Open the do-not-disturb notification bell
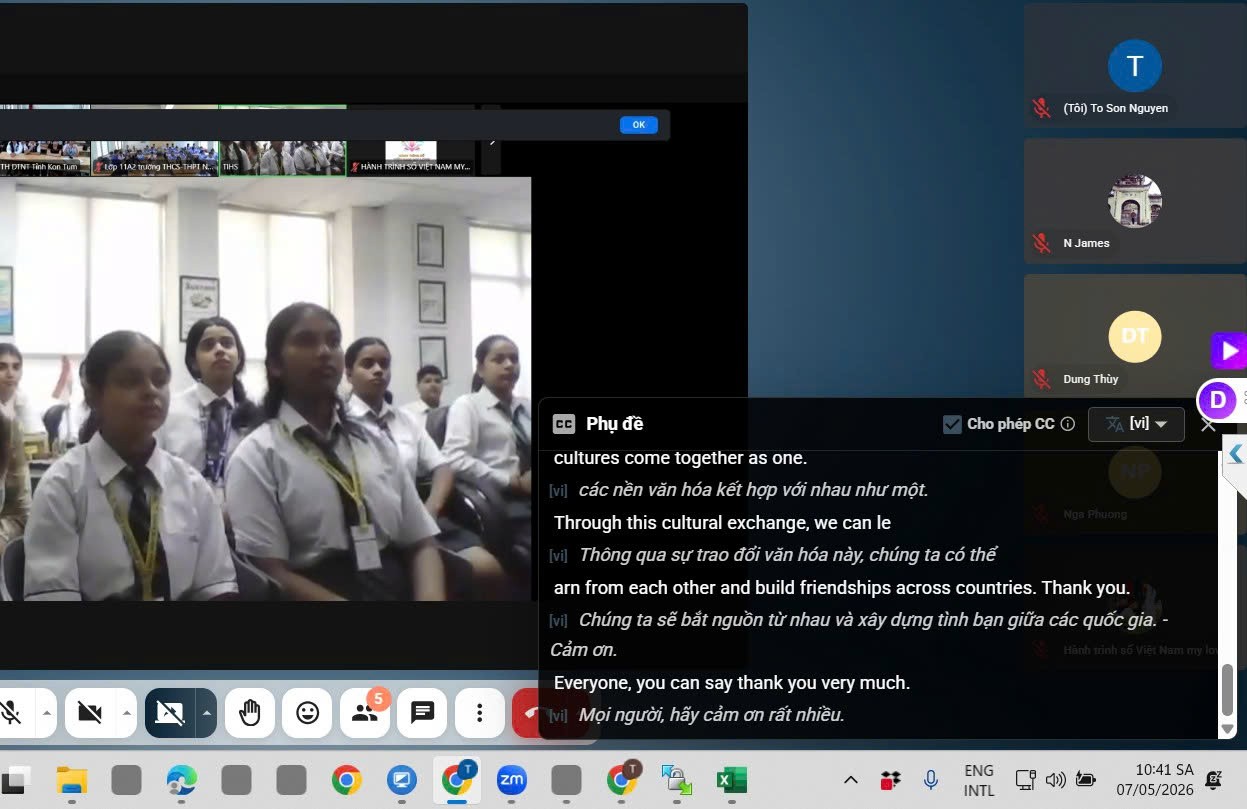 point(1214,780)
